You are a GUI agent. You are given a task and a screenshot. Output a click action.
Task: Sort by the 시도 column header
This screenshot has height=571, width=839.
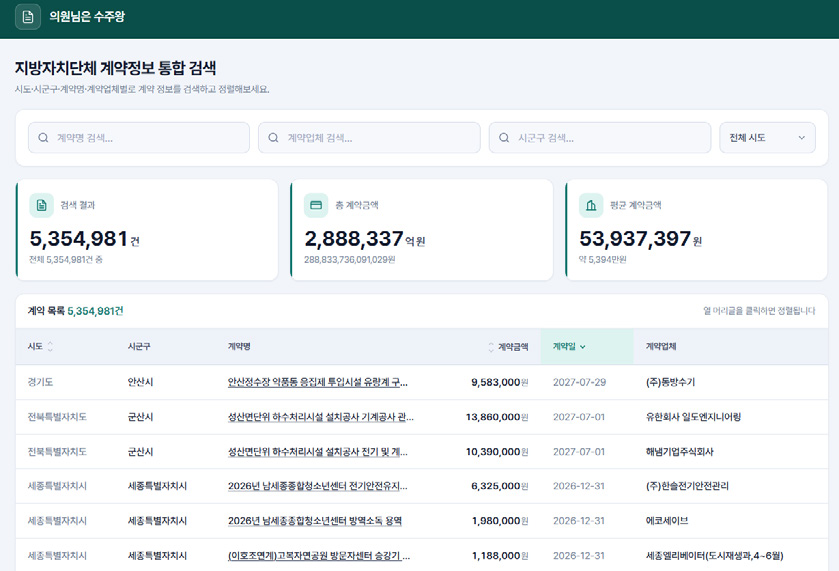pyautogui.click(x=41, y=347)
